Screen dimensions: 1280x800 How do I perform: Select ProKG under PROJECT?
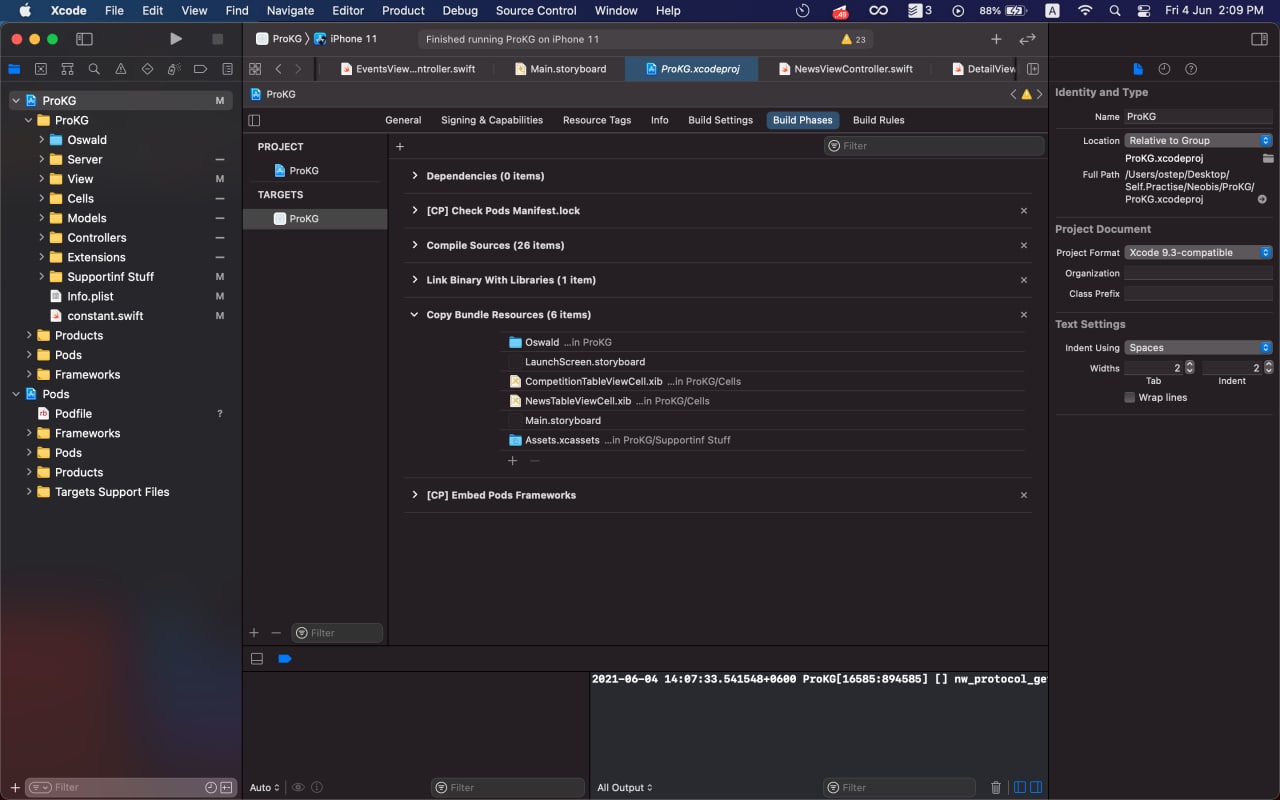(315, 170)
